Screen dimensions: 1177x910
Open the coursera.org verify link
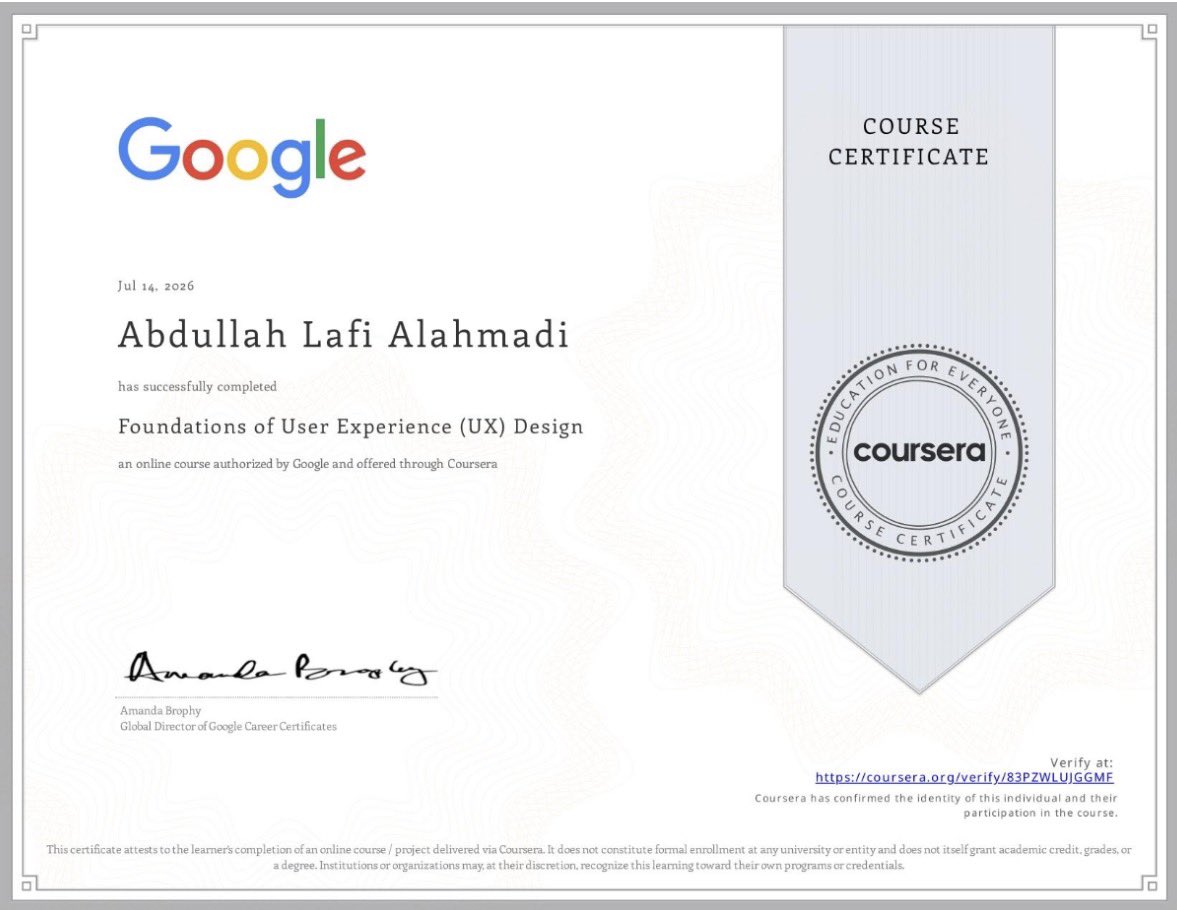964,777
